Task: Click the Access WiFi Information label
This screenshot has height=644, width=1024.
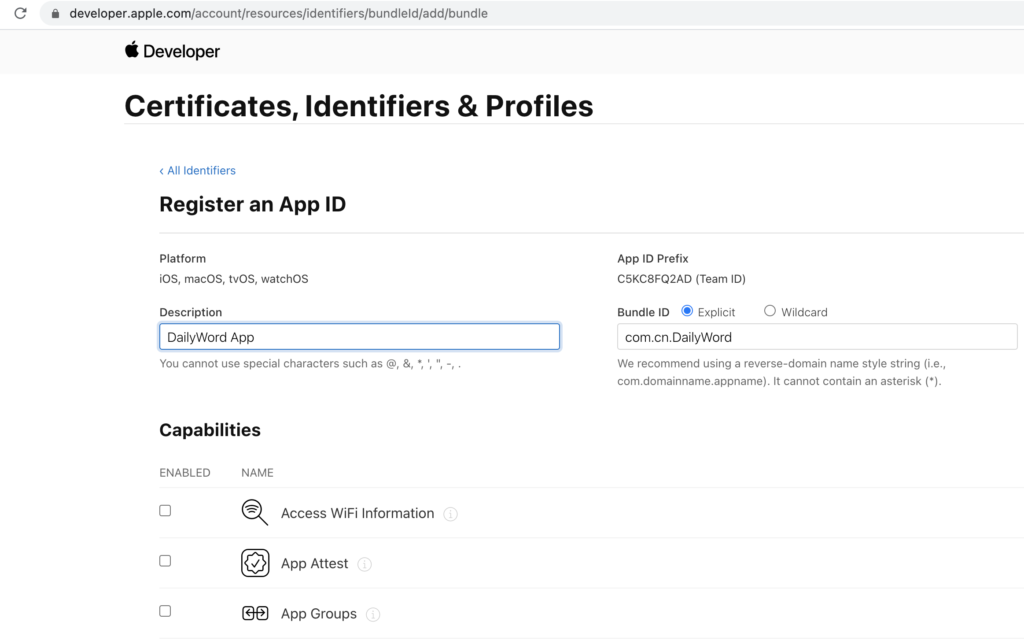Action: coord(357,513)
